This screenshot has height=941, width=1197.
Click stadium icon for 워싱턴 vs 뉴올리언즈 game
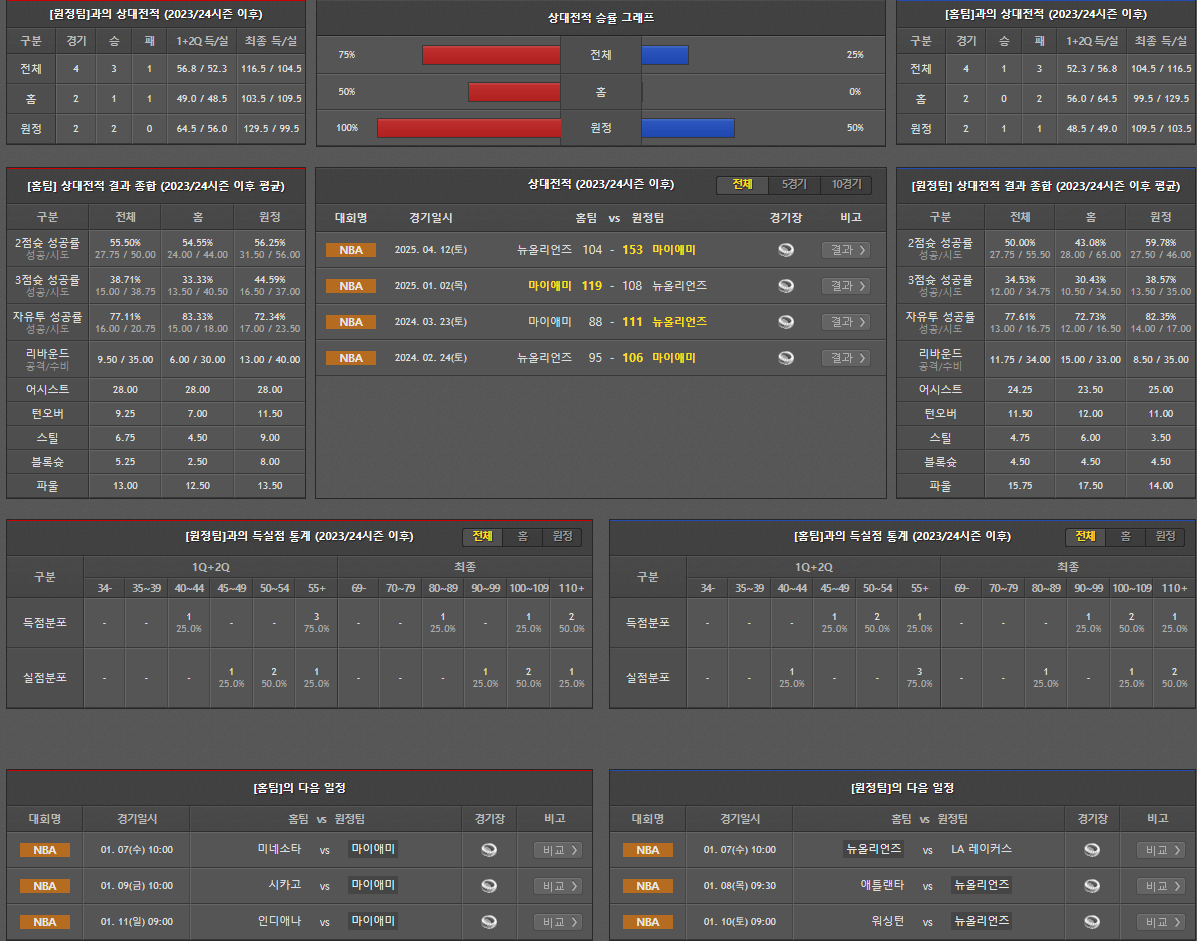[1092, 922]
